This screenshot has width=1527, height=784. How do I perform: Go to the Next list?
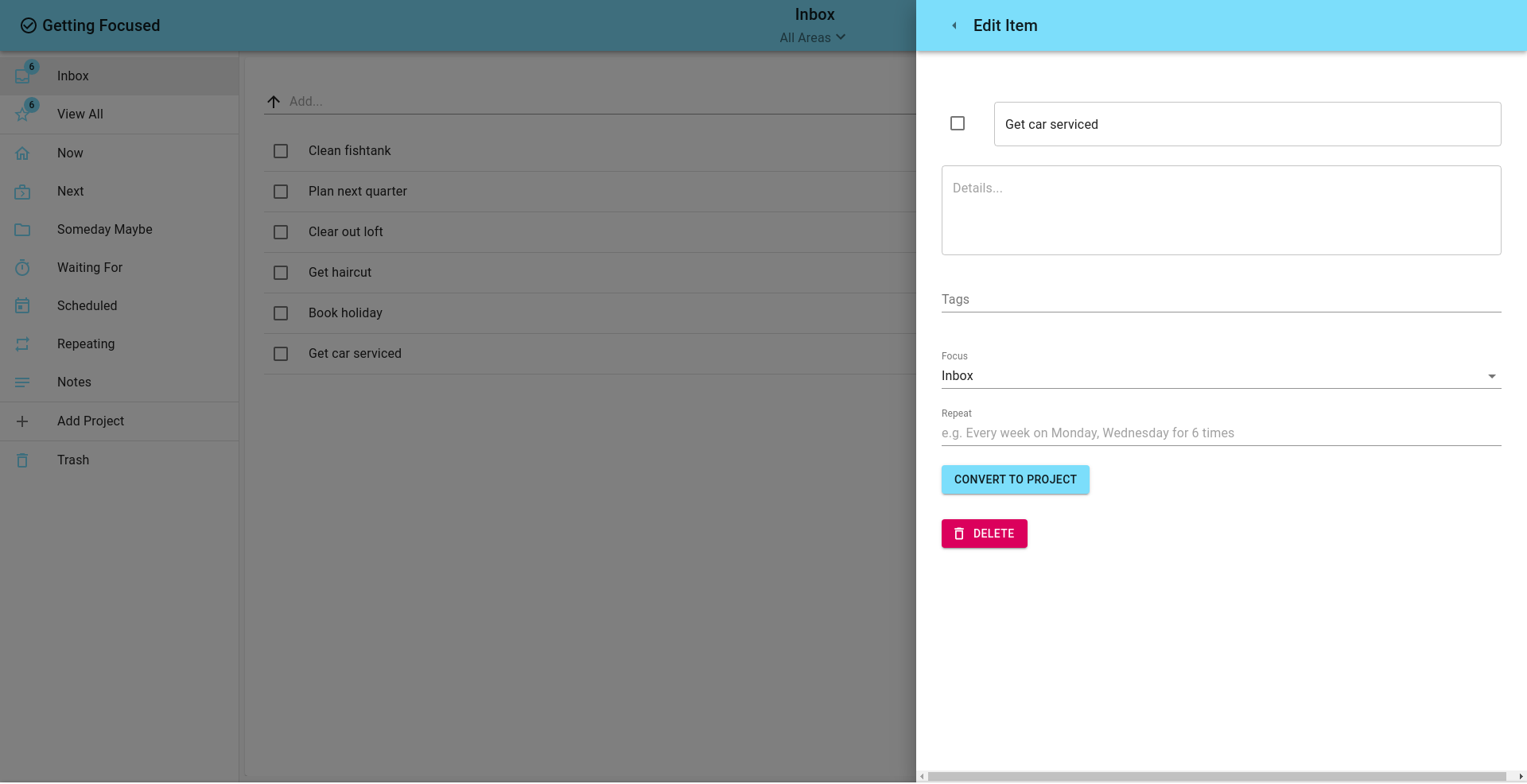coord(119,192)
